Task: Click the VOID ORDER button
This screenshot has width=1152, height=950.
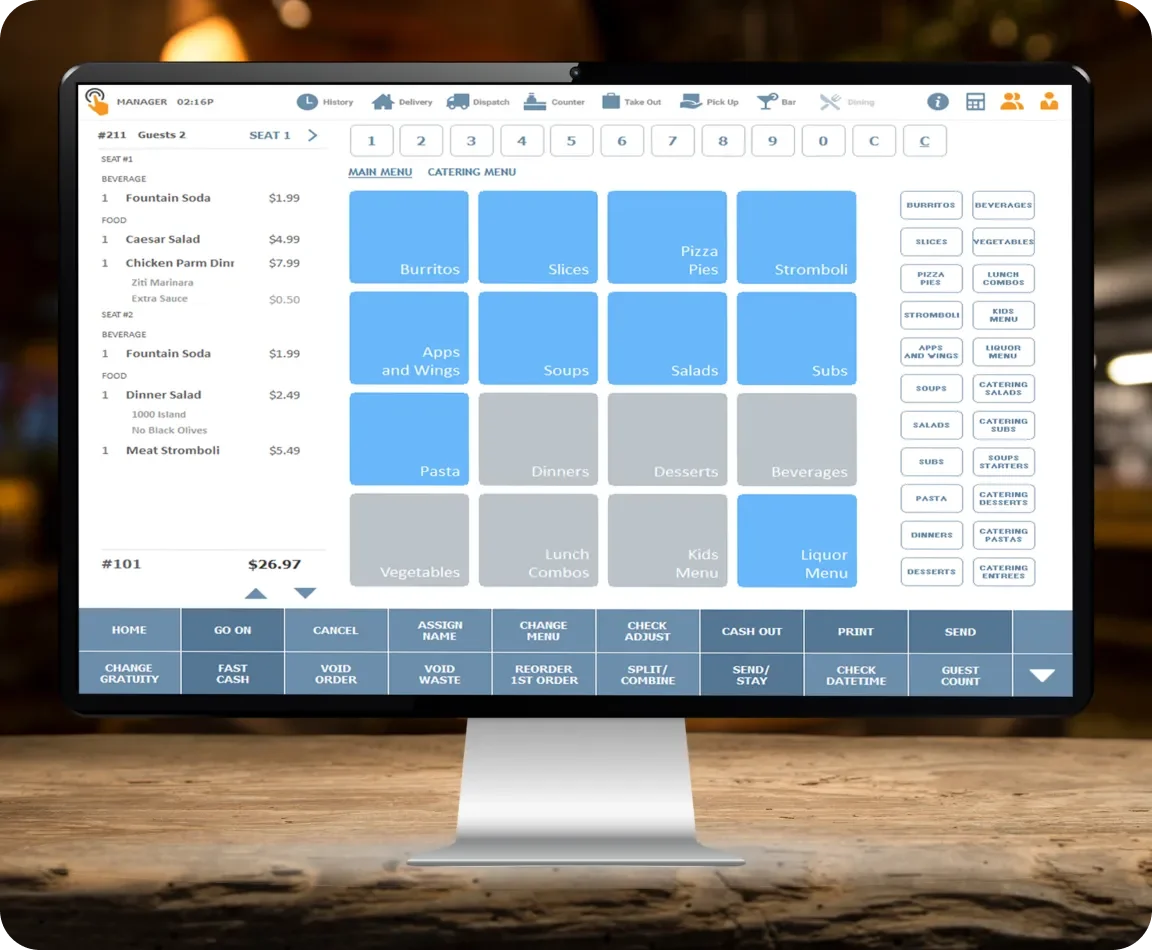Action: 336,674
